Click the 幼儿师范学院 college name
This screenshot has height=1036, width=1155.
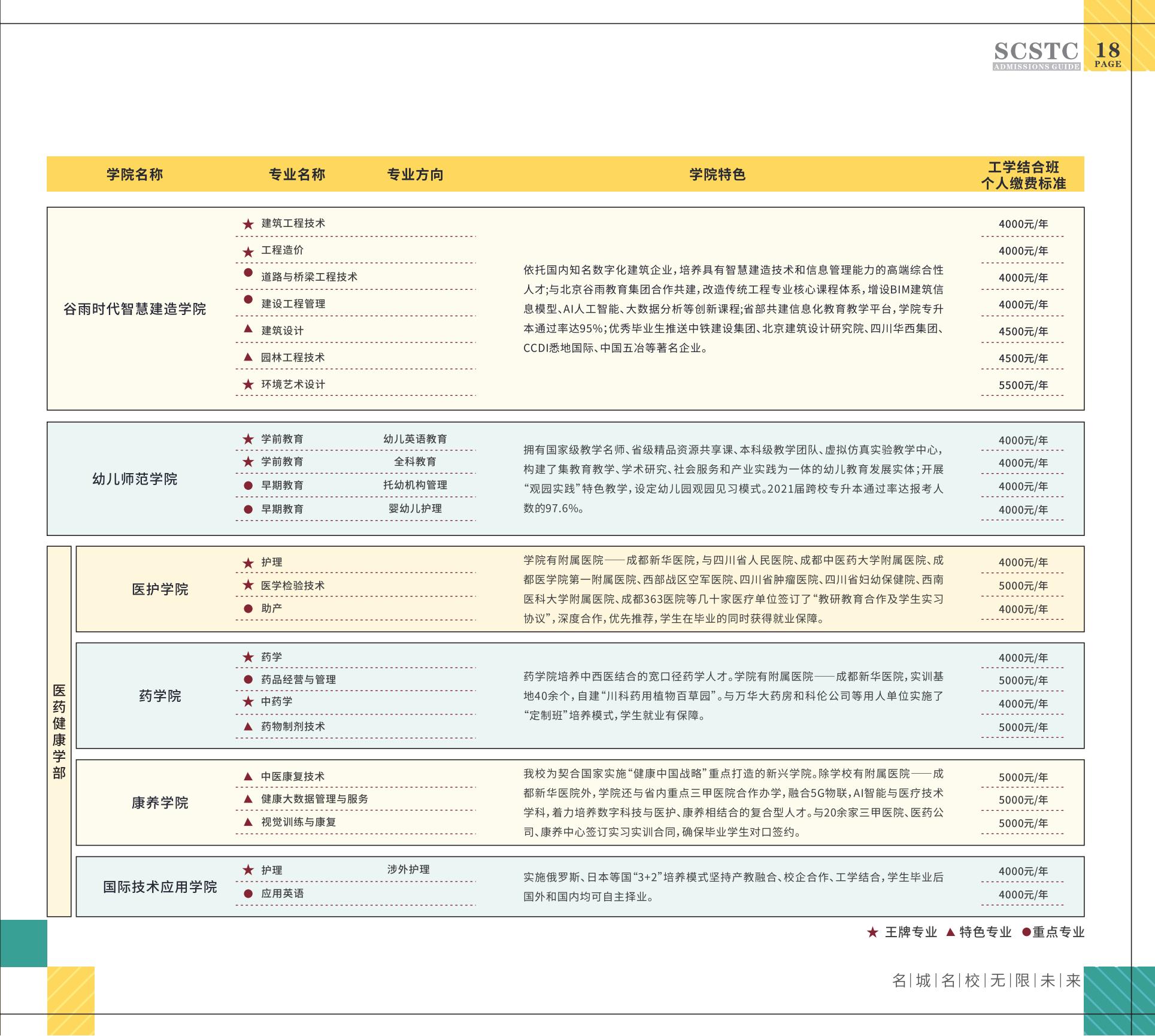(x=135, y=479)
